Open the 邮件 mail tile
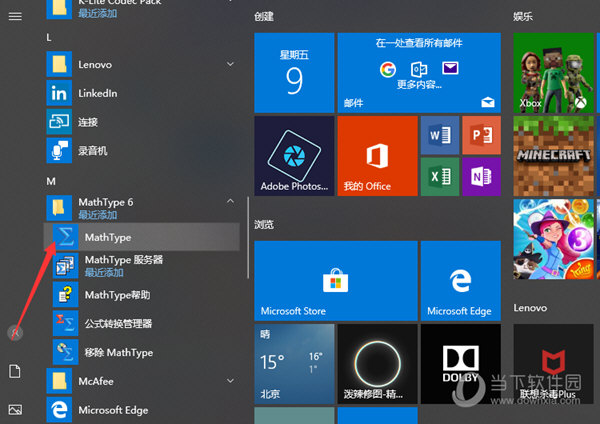 419,73
